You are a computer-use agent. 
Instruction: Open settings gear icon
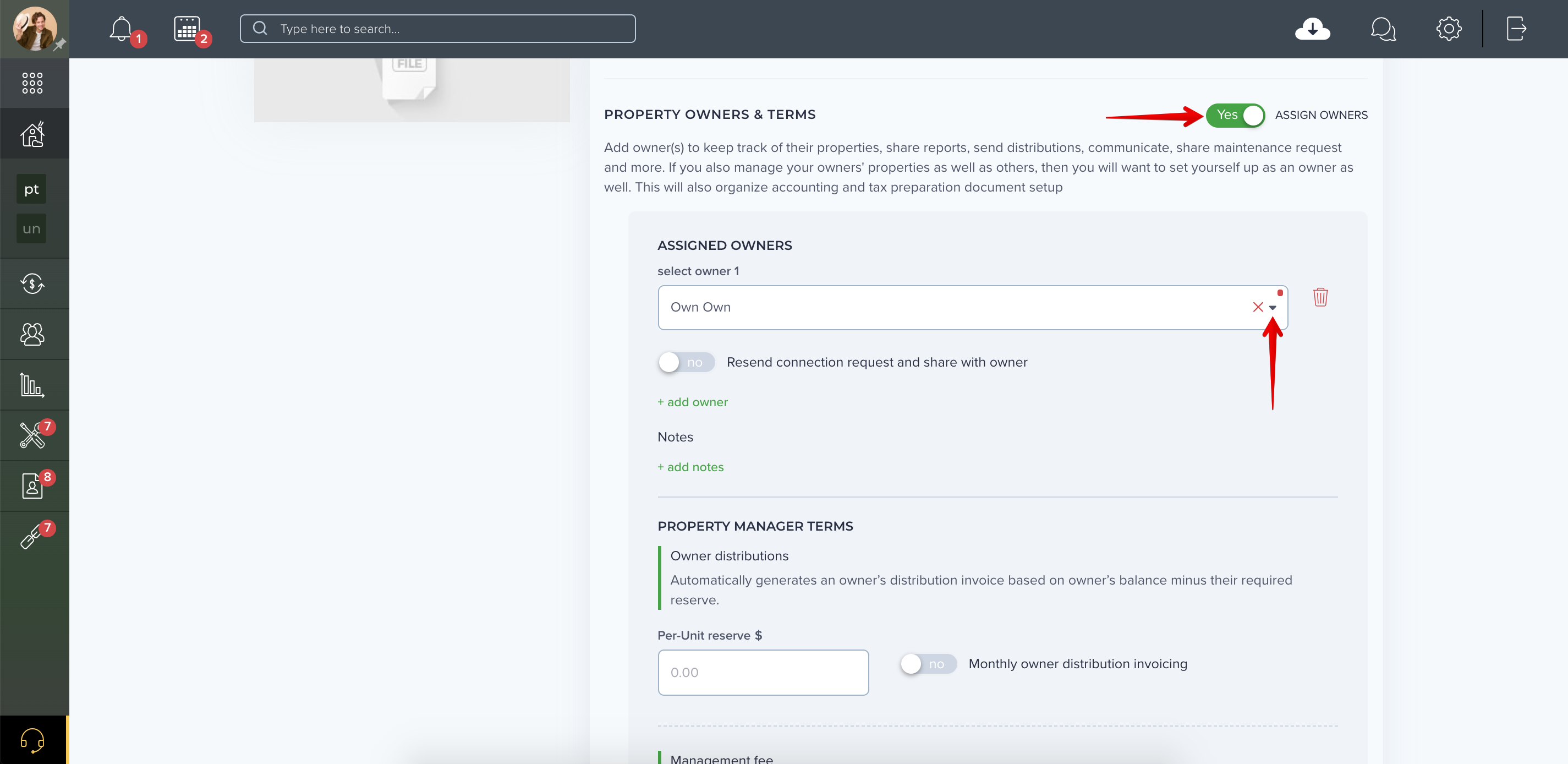coord(1449,29)
